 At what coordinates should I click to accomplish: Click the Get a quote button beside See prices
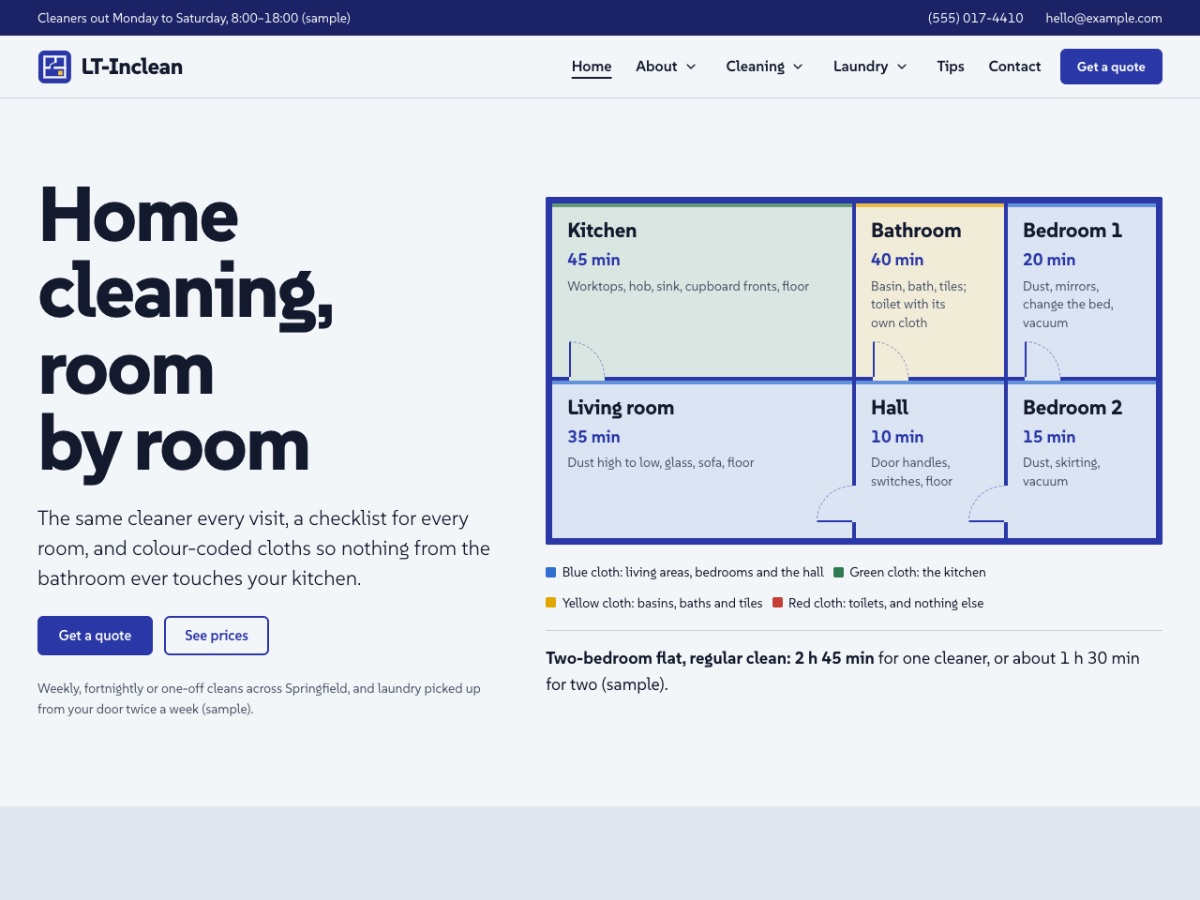tap(95, 636)
